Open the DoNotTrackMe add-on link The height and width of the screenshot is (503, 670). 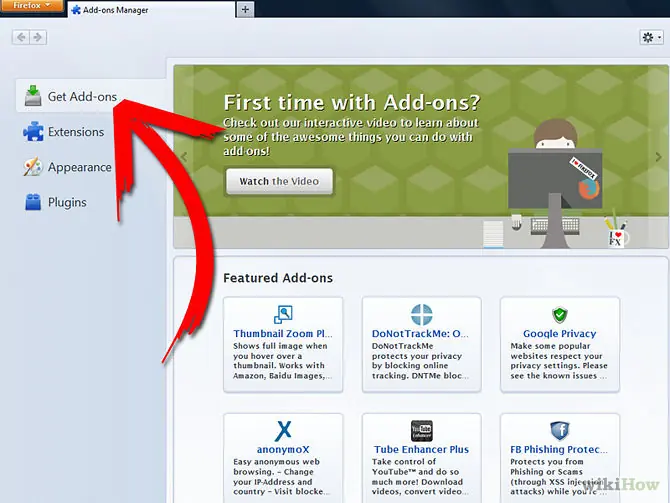[420, 333]
